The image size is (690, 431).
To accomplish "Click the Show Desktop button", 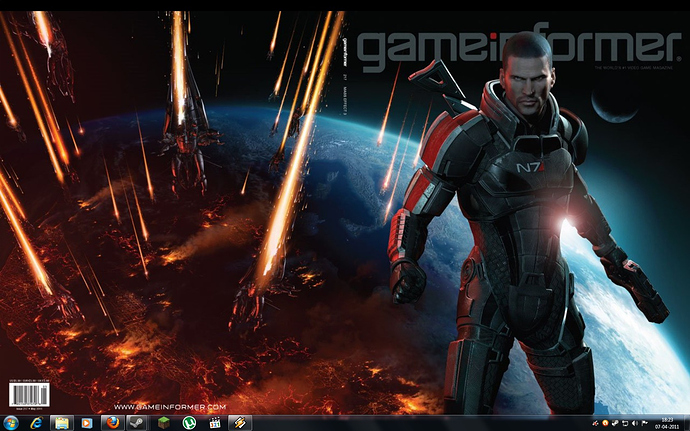I will (687, 422).
